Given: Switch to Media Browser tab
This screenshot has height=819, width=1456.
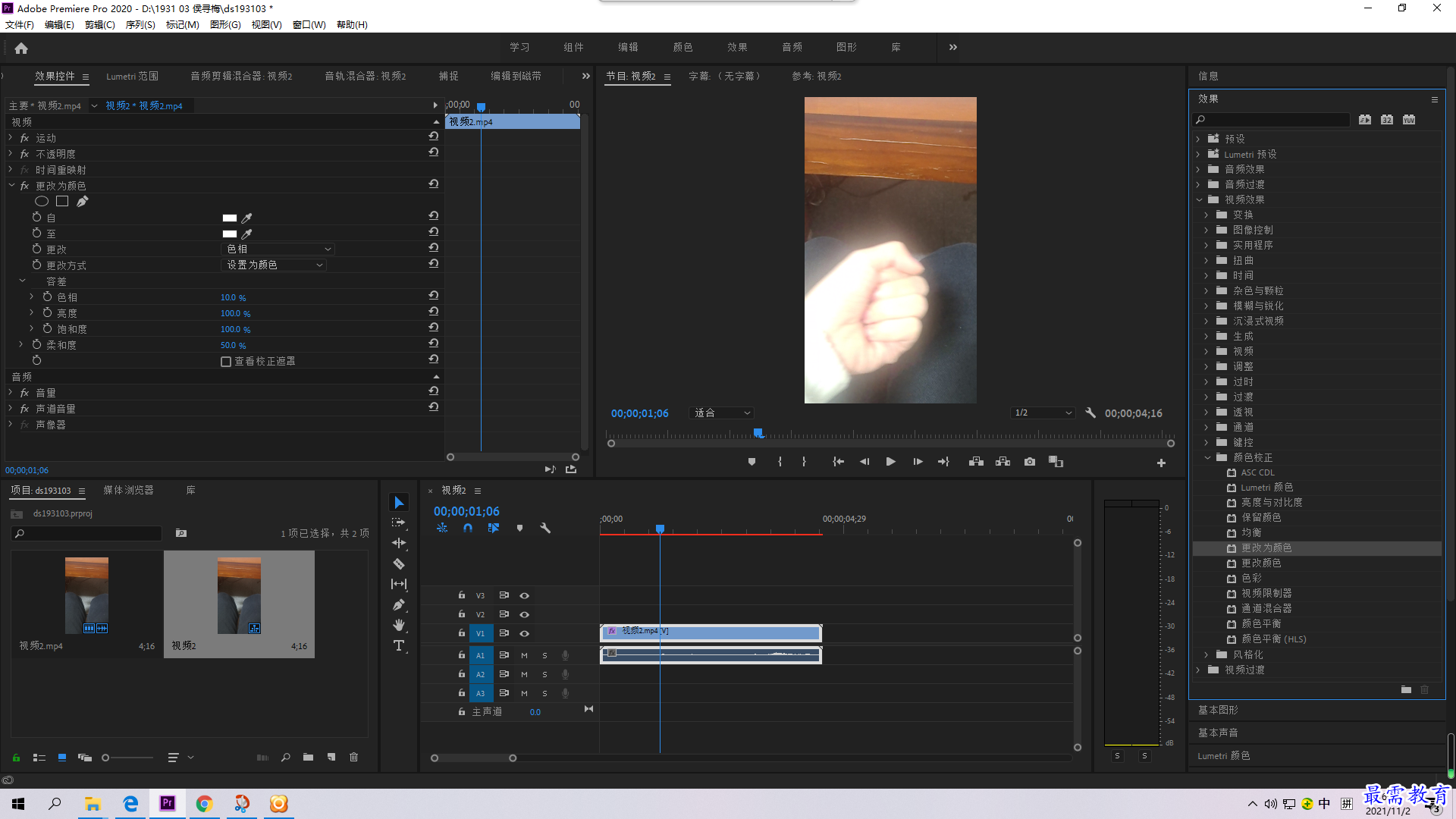Looking at the screenshot, I should point(128,491).
